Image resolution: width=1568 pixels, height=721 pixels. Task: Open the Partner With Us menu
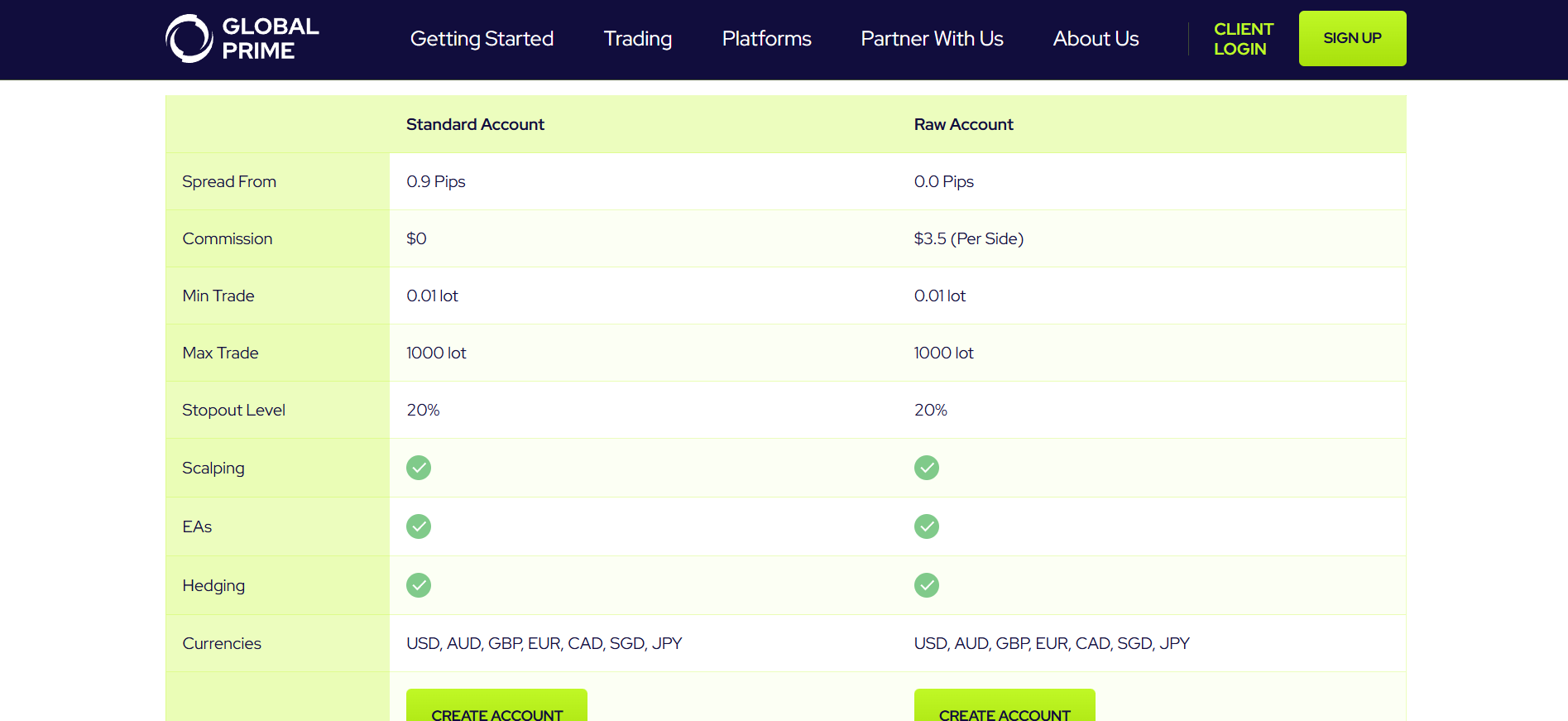[x=933, y=39]
